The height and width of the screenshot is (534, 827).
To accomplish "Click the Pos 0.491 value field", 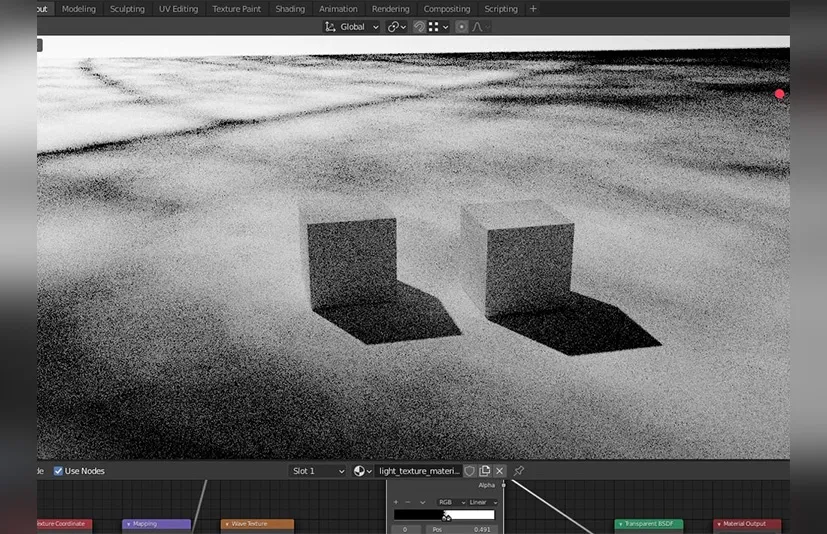I will 462,529.
